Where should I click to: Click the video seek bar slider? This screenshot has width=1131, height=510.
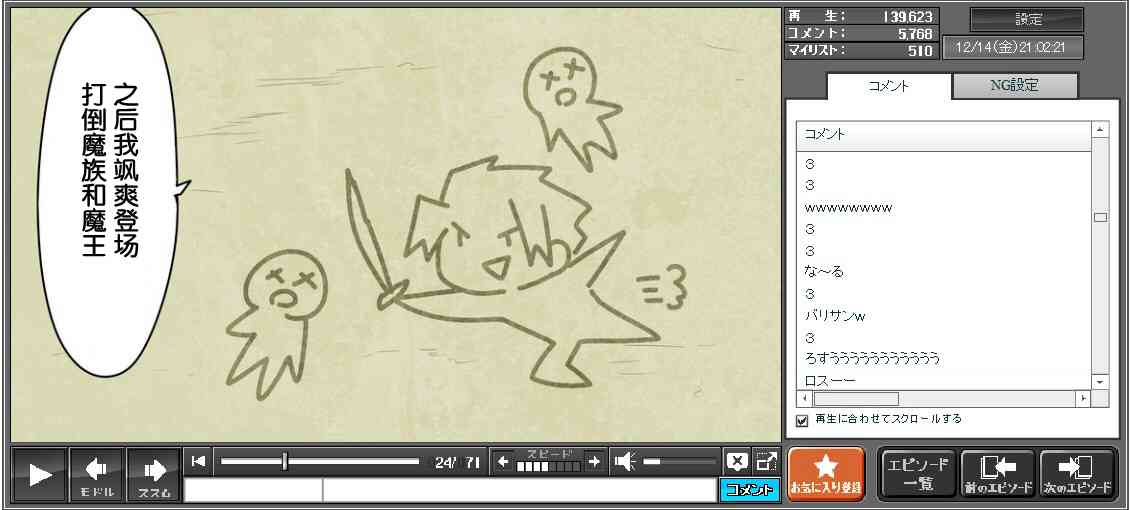point(286,461)
